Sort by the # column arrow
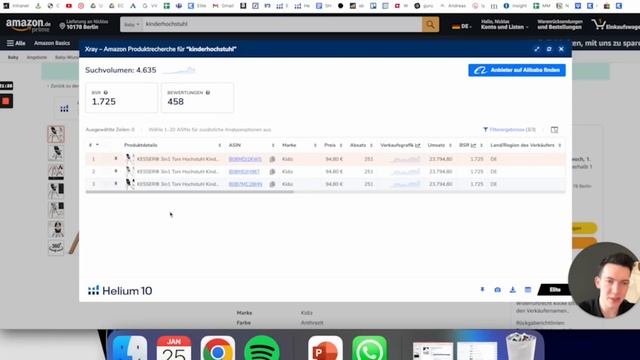The height and width of the screenshot is (360, 640). pyautogui.click(x=97, y=145)
